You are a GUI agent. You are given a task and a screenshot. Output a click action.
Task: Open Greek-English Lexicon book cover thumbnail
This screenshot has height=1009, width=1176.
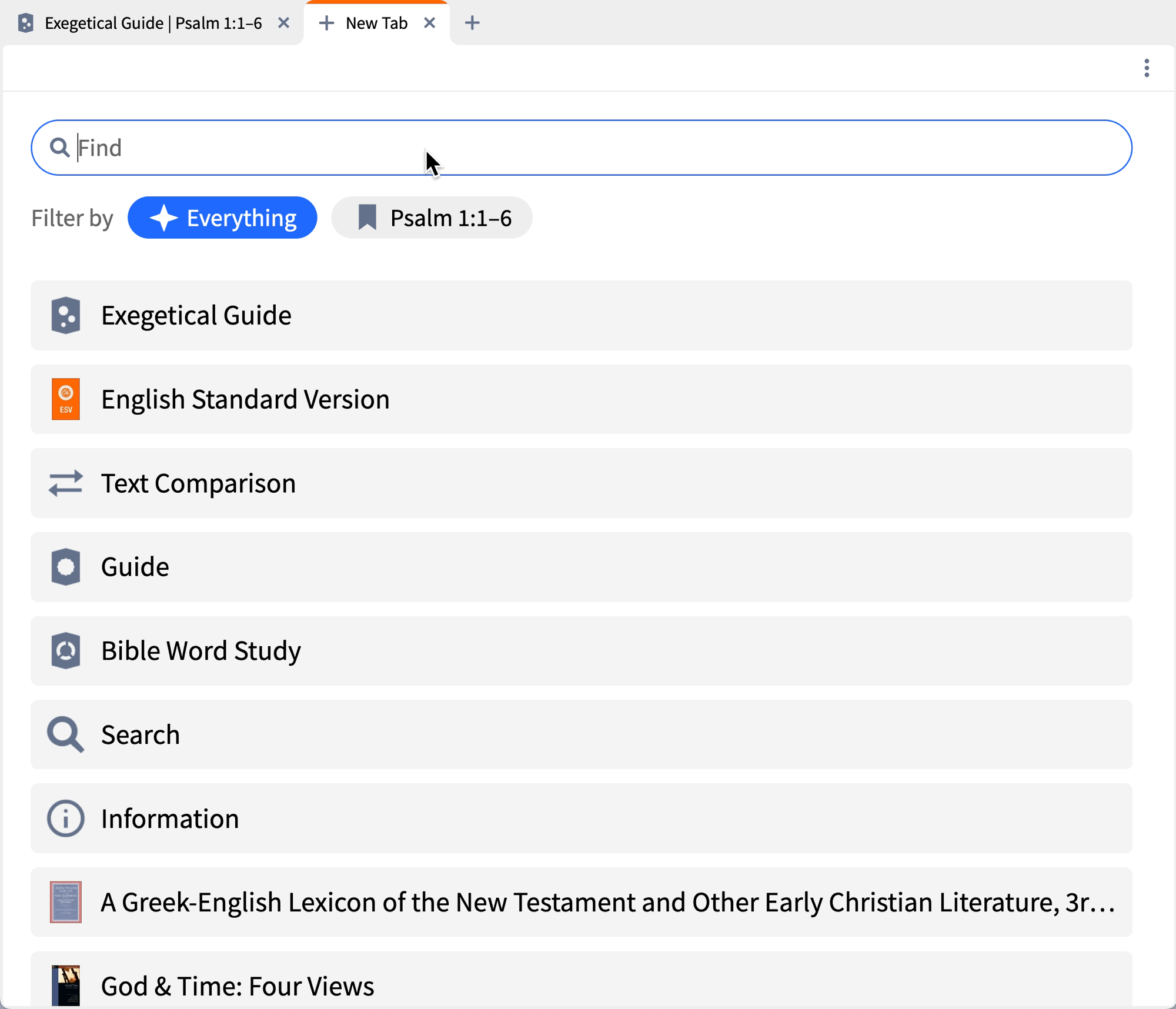[x=65, y=902]
